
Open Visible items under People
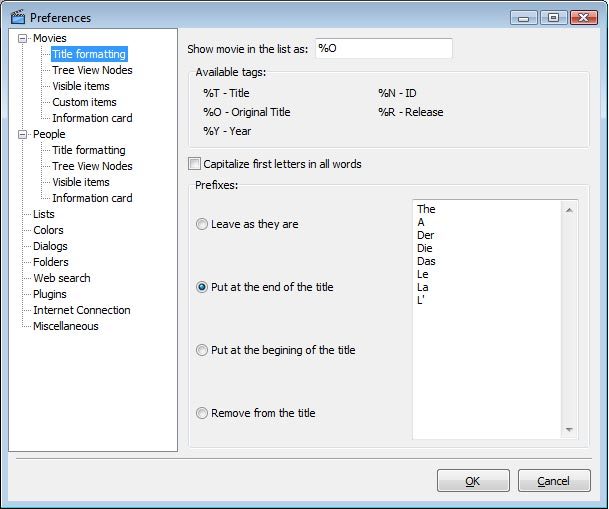coord(81,182)
